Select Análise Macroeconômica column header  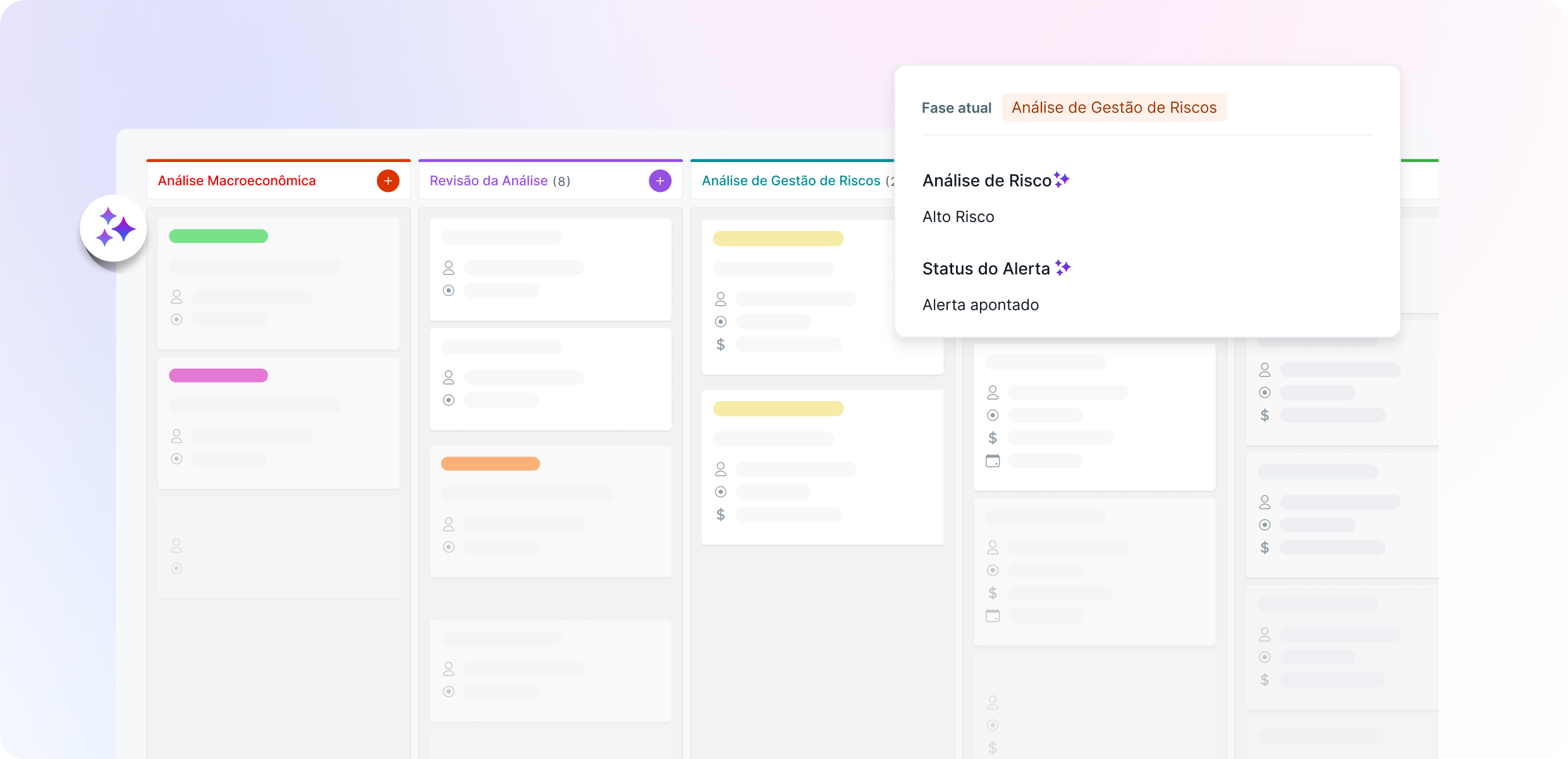click(236, 181)
